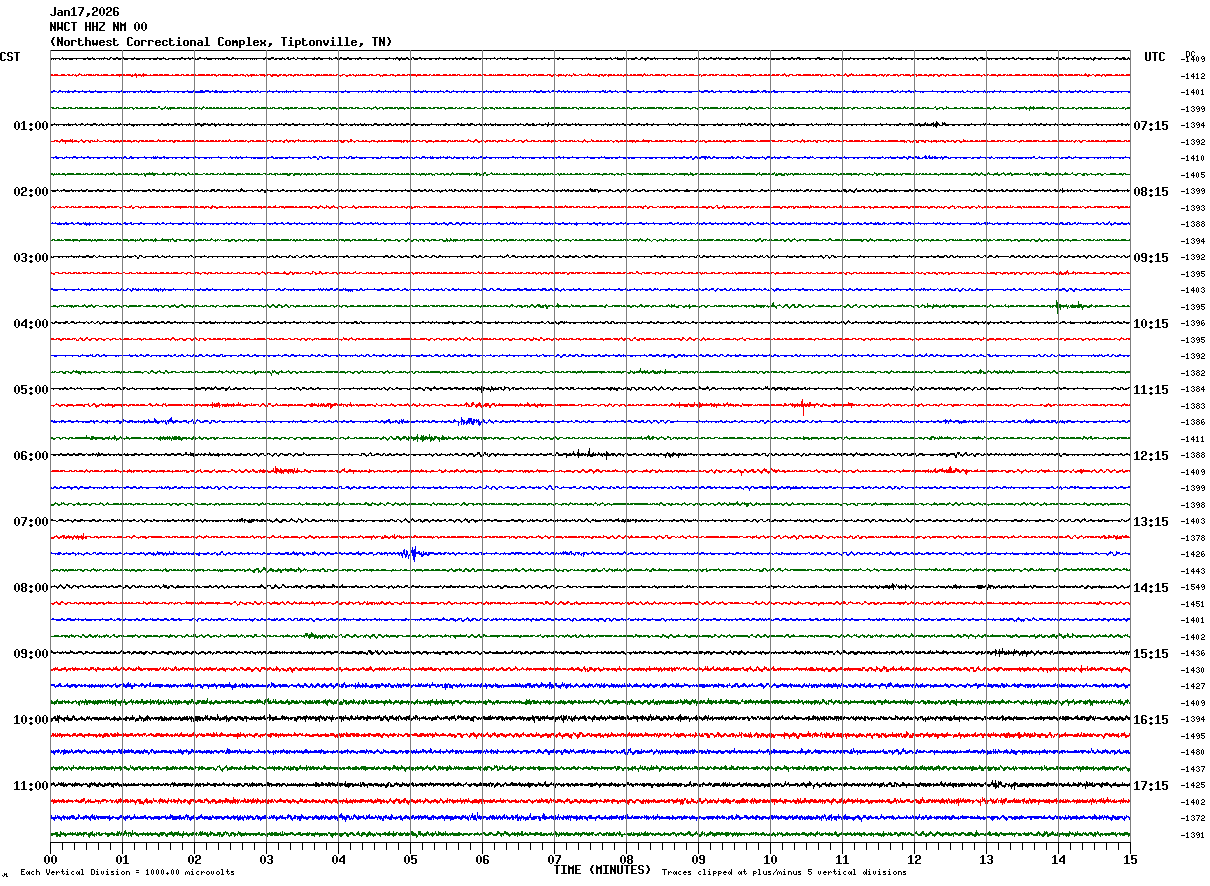The height and width of the screenshot is (886, 1210).
Task: Select the 04:00 CST row label
Action: [x=30, y=324]
